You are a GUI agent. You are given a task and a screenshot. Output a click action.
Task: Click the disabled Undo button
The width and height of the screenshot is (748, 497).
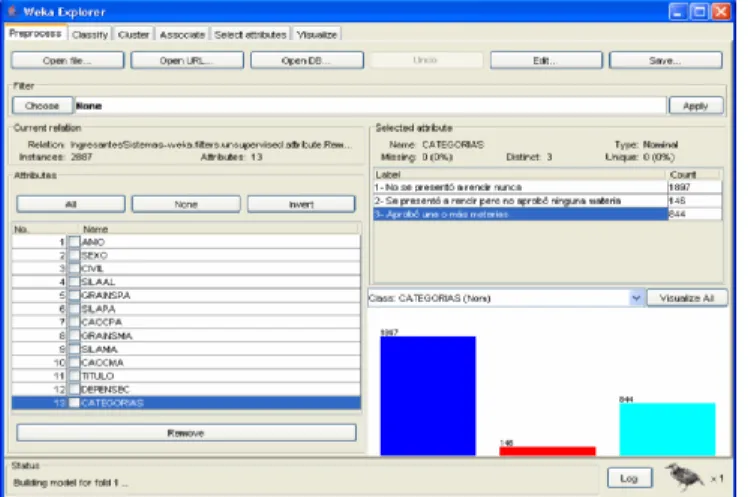tap(426, 60)
